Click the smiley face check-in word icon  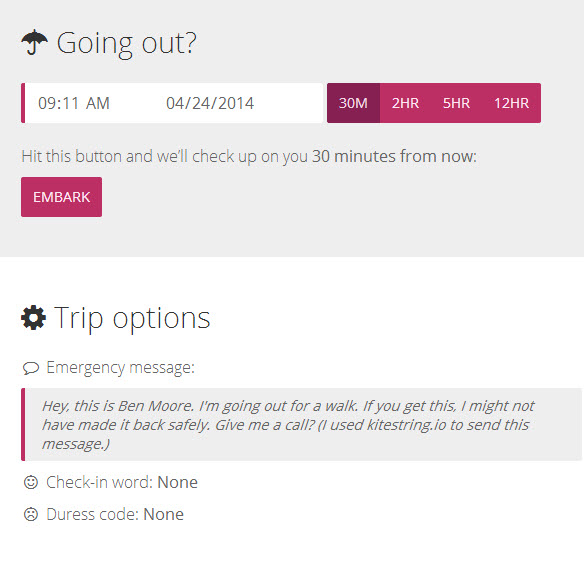(x=31, y=482)
